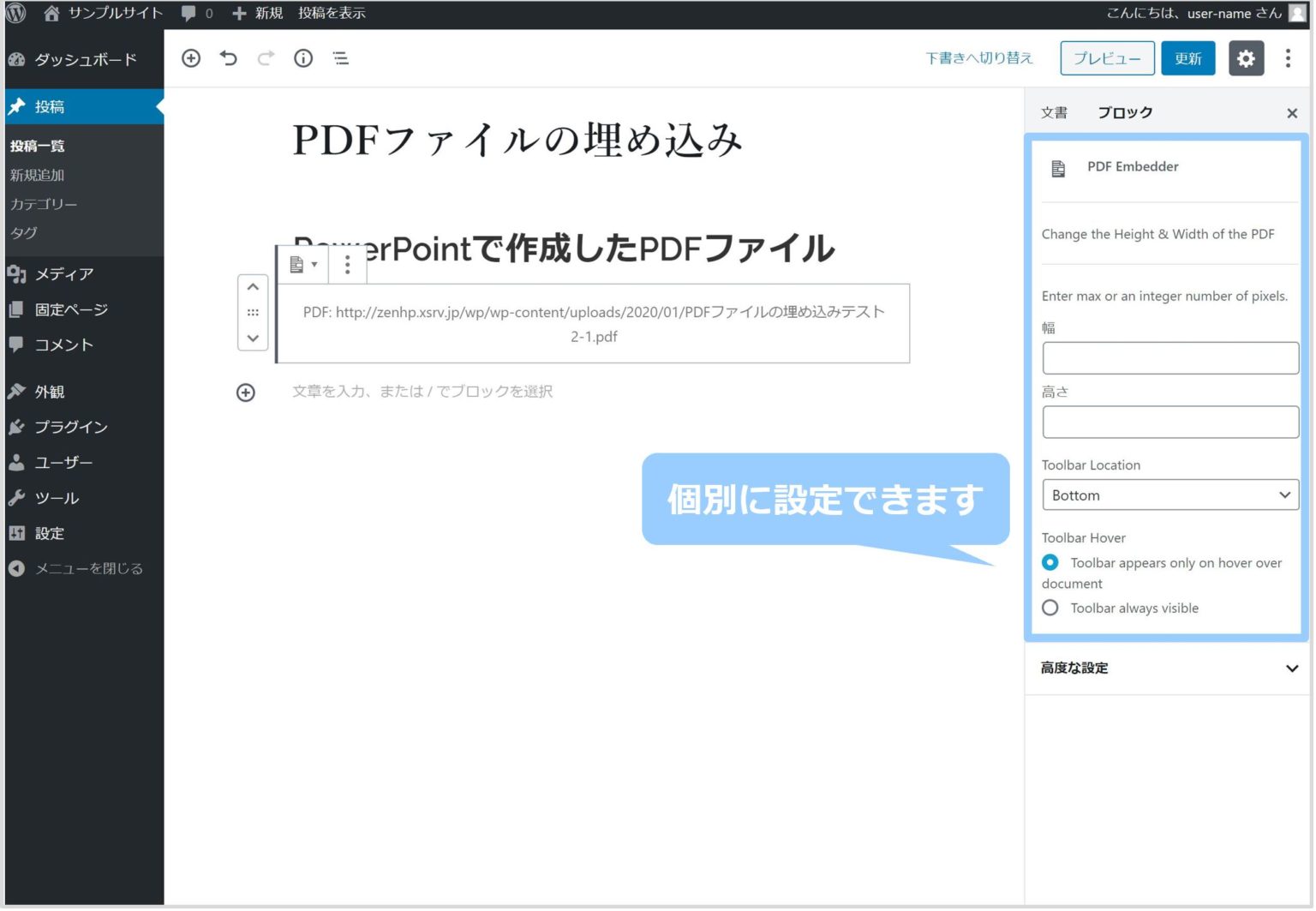This screenshot has height=911, width=1316.
Task: Open the editor settings gear icon
Action: (x=1246, y=58)
